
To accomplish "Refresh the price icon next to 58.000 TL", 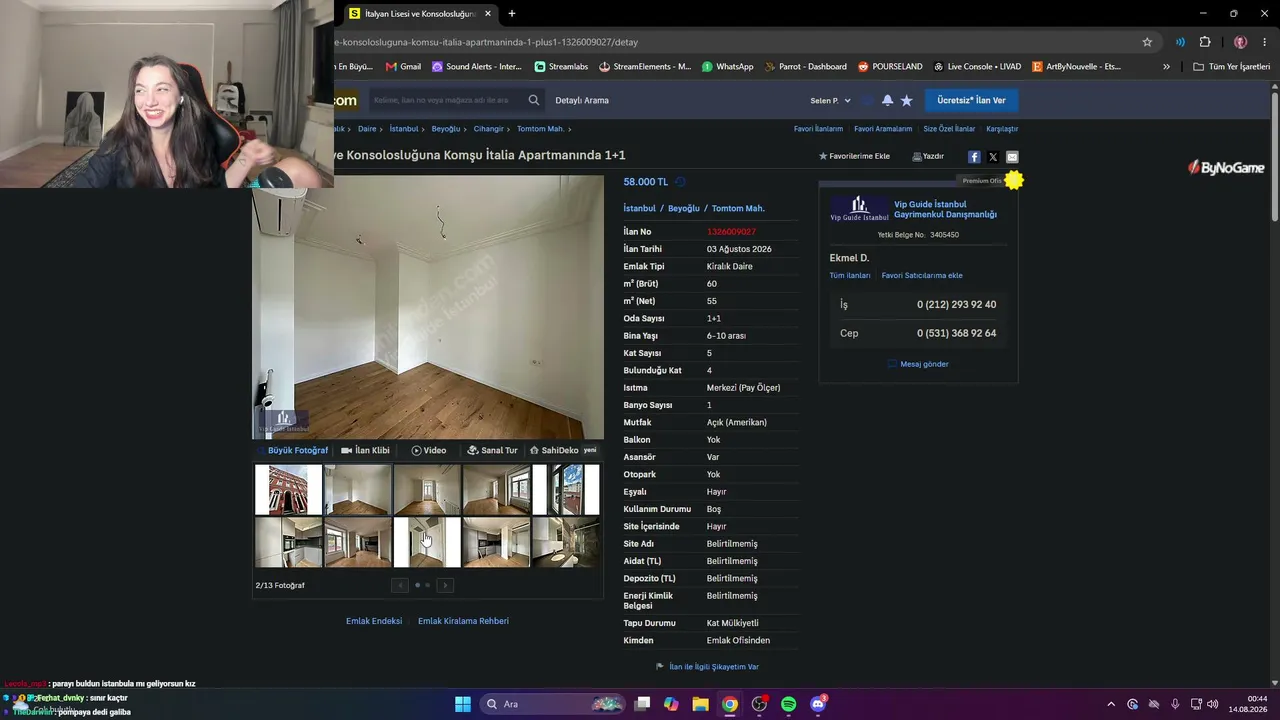I will pyautogui.click(x=680, y=182).
